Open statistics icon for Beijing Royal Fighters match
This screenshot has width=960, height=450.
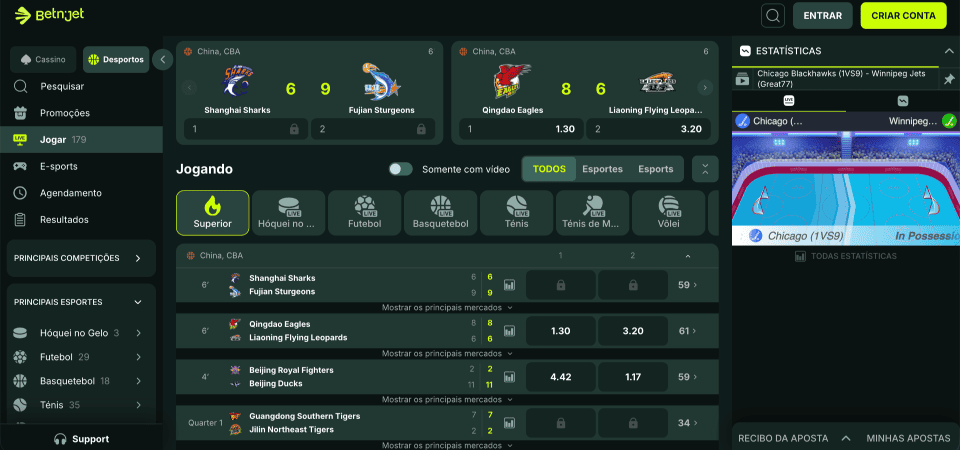(509, 377)
